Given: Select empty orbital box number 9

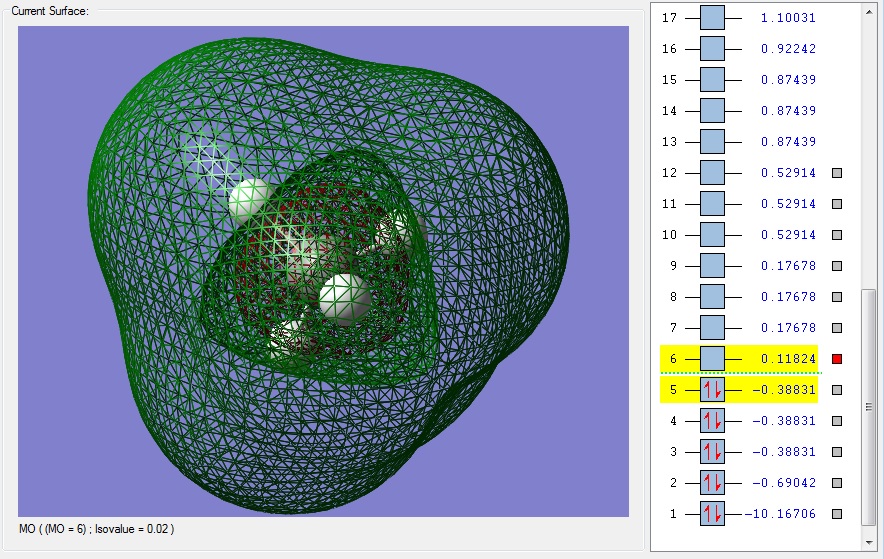Looking at the screenshot, I should click(713, 266).
